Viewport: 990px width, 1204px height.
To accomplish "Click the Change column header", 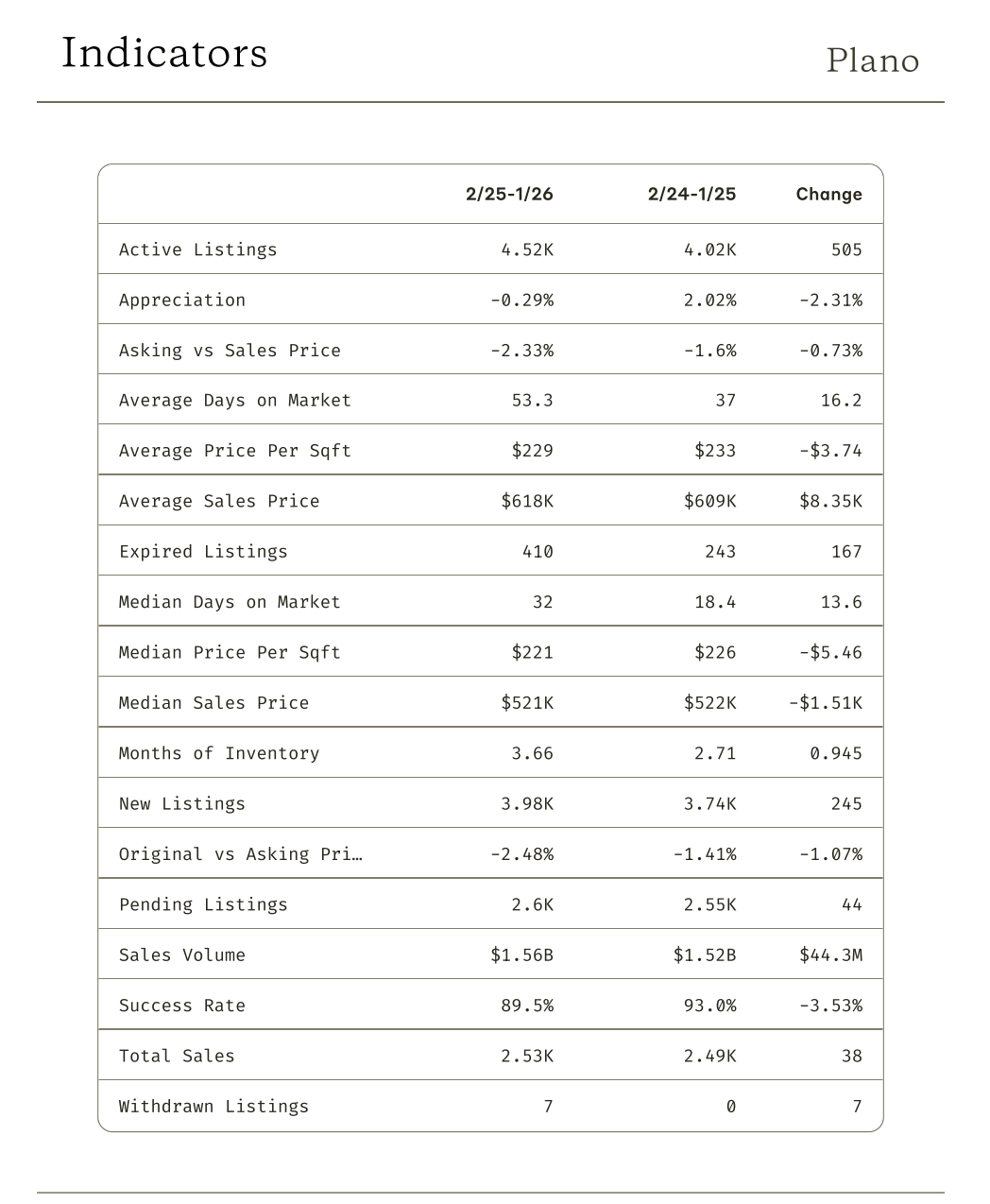I will pos(828,194).
